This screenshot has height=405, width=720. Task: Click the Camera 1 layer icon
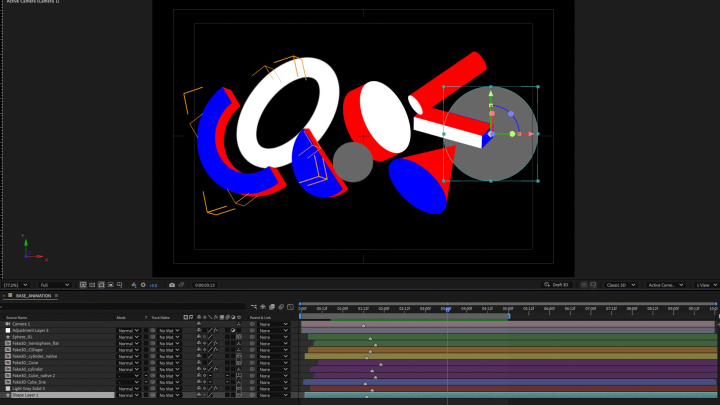pyautogui.click(x=8, y=324)
